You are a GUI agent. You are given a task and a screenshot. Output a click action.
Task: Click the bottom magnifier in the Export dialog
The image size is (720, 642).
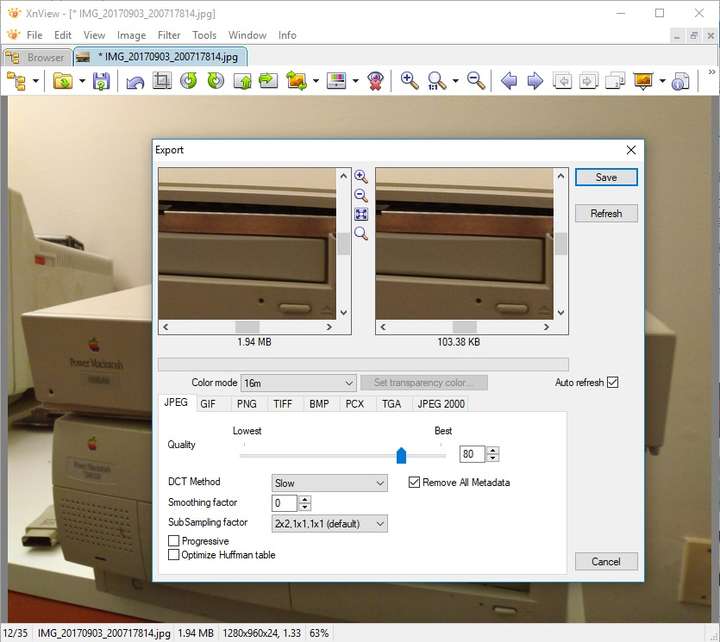click(x=361, y=234)
